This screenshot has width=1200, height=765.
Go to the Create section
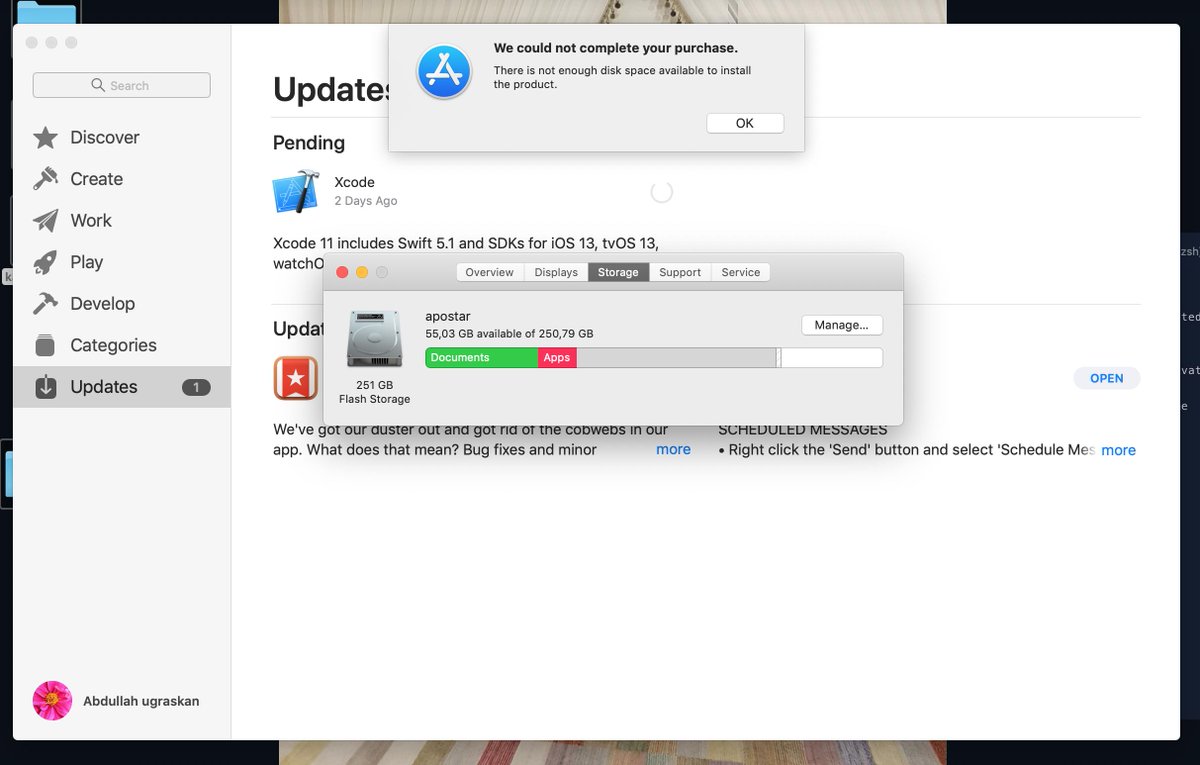(97, 179)
